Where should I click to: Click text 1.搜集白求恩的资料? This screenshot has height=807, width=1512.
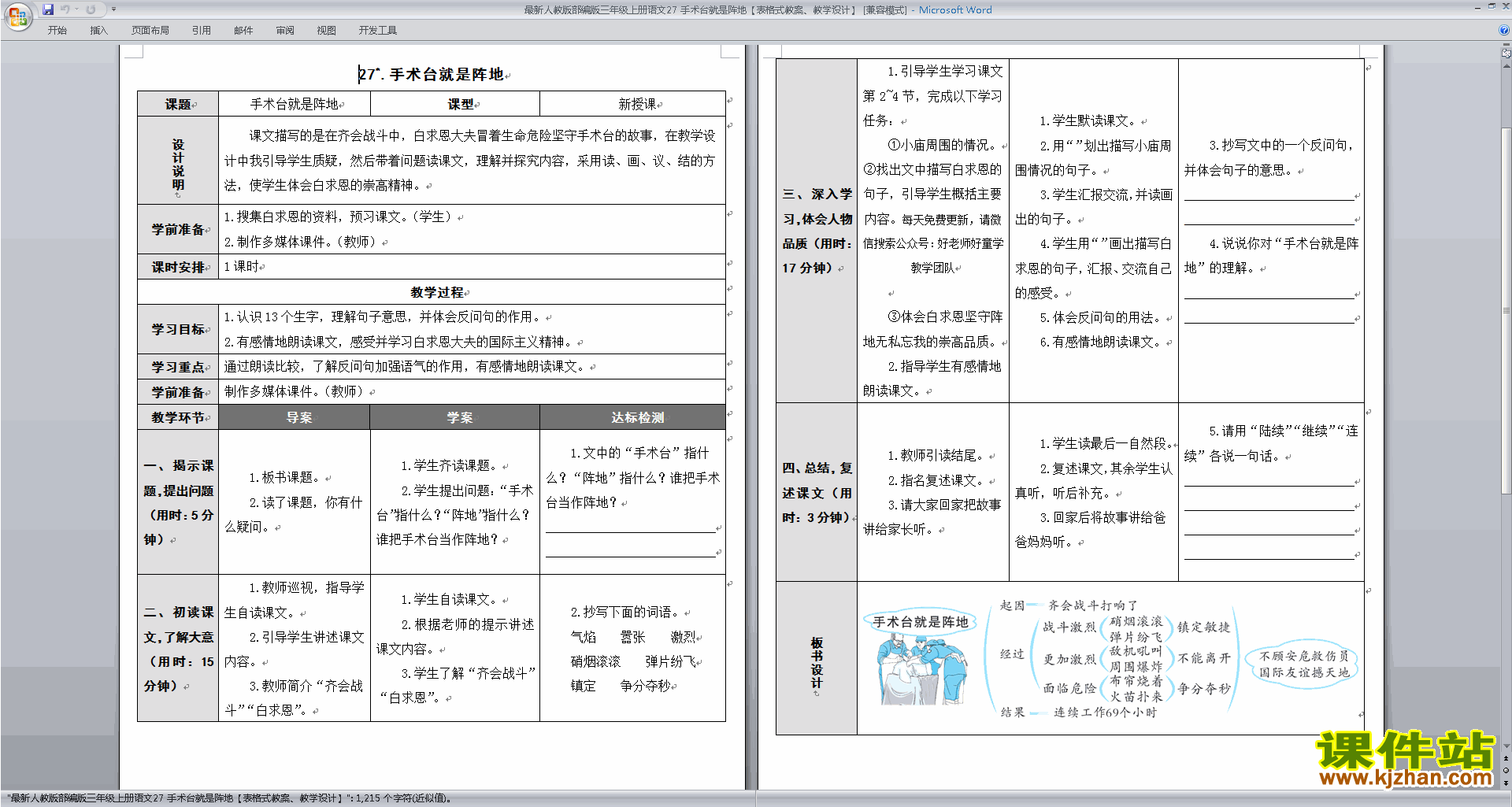pyautogui.click(x=280, y=217)
